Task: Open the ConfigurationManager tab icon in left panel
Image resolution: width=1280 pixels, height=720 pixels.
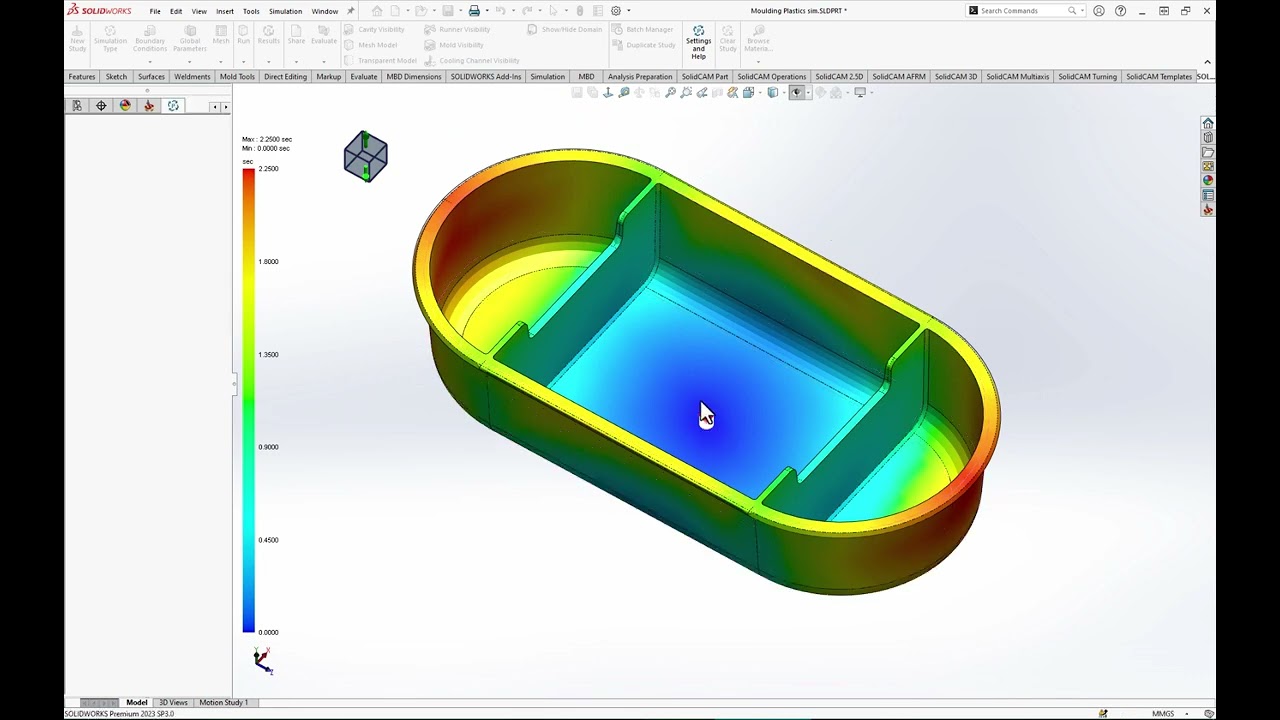Action: click(x=77, y=106)
